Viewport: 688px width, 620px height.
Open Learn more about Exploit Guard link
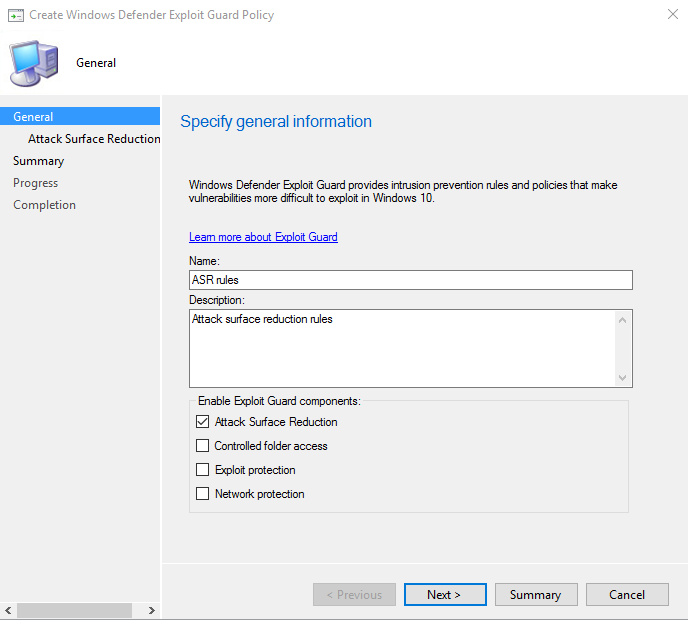pyautogui.click(x=263, y=237)
